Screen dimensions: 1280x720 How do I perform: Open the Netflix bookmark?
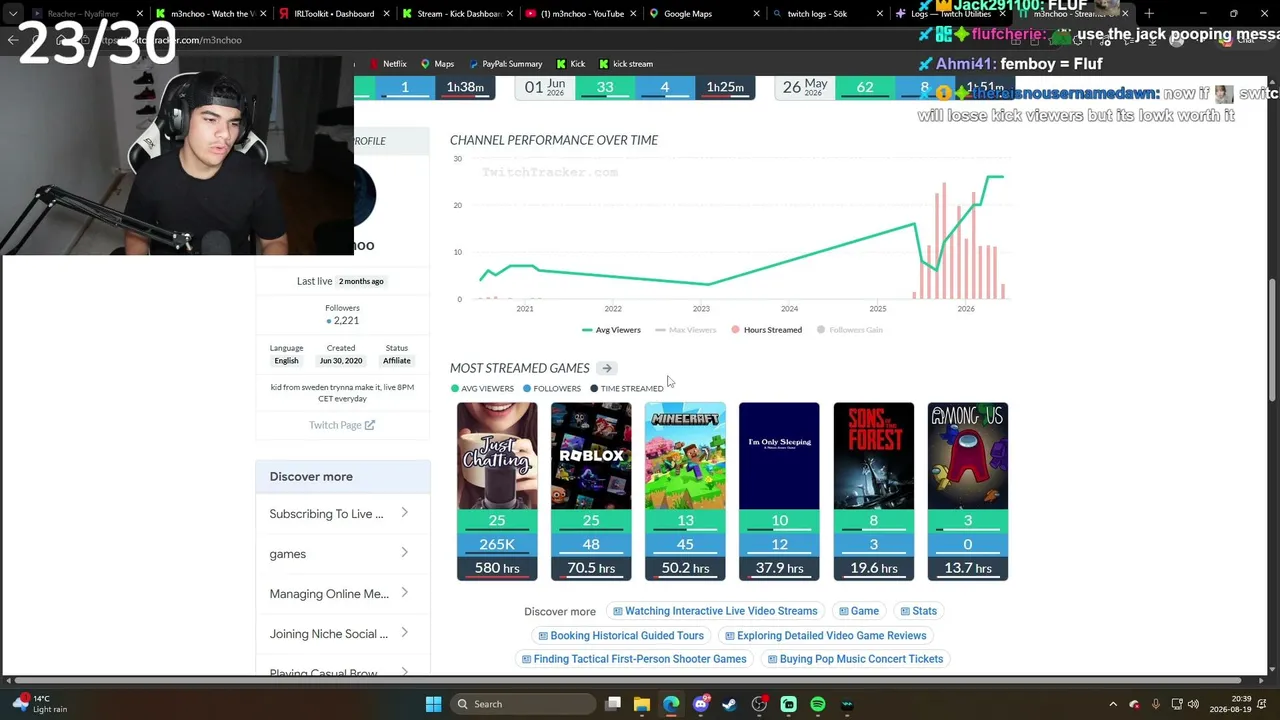(387, 64)
